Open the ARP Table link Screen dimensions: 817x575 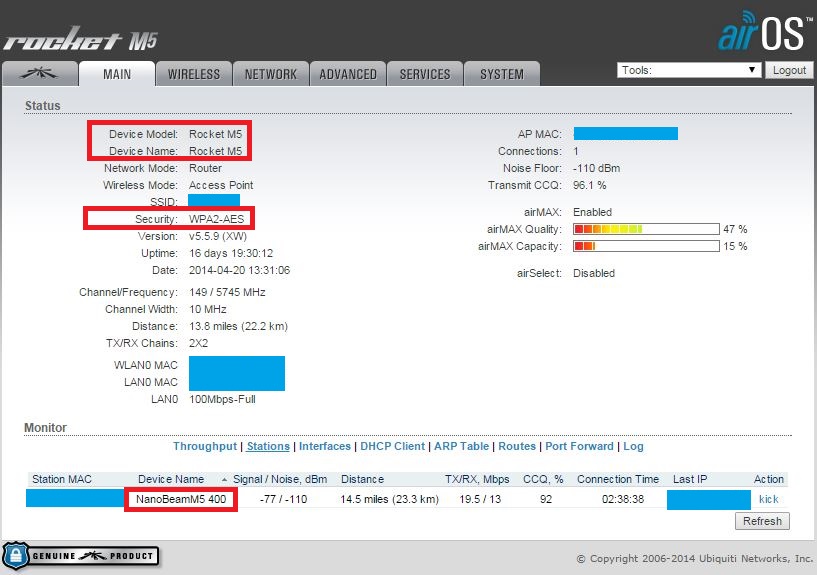click(x=461, y=446)
